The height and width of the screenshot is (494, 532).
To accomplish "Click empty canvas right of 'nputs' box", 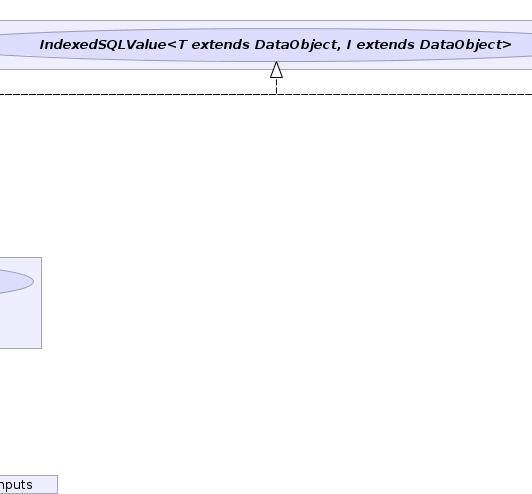I will point(271,484).
